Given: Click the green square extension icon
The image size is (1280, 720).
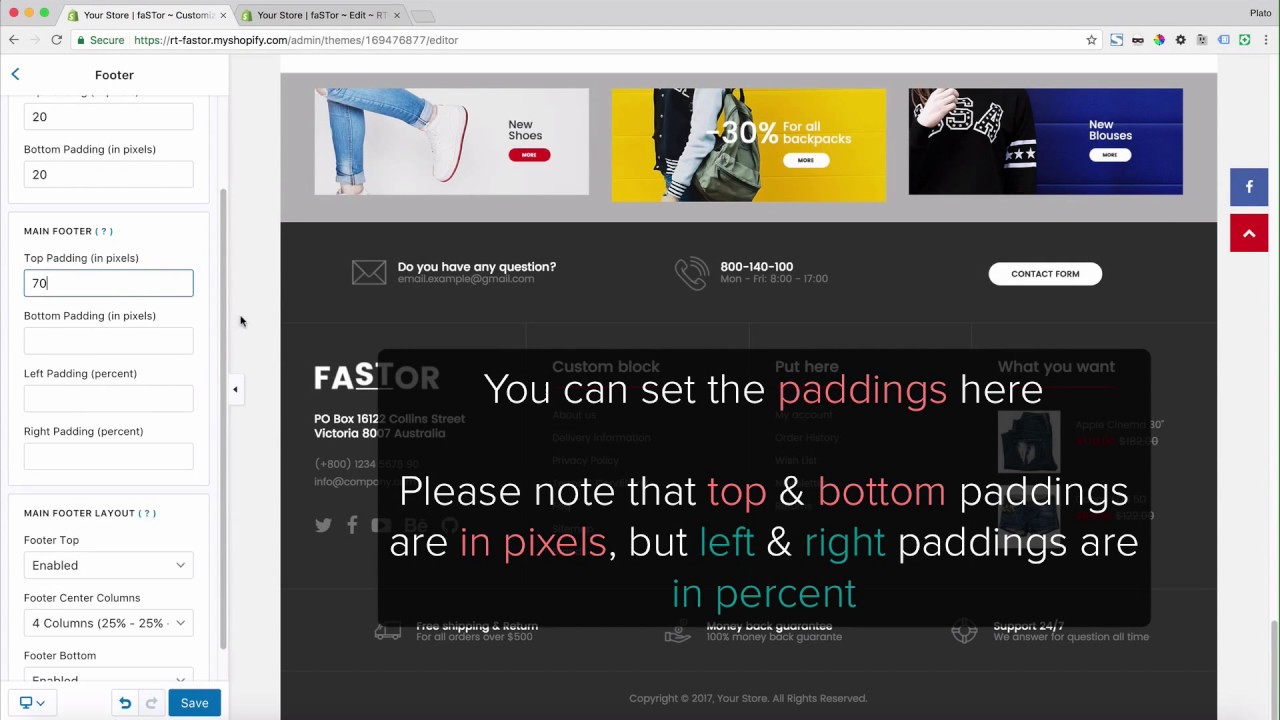Looking at the screenshot, I should coord(1244,40).
